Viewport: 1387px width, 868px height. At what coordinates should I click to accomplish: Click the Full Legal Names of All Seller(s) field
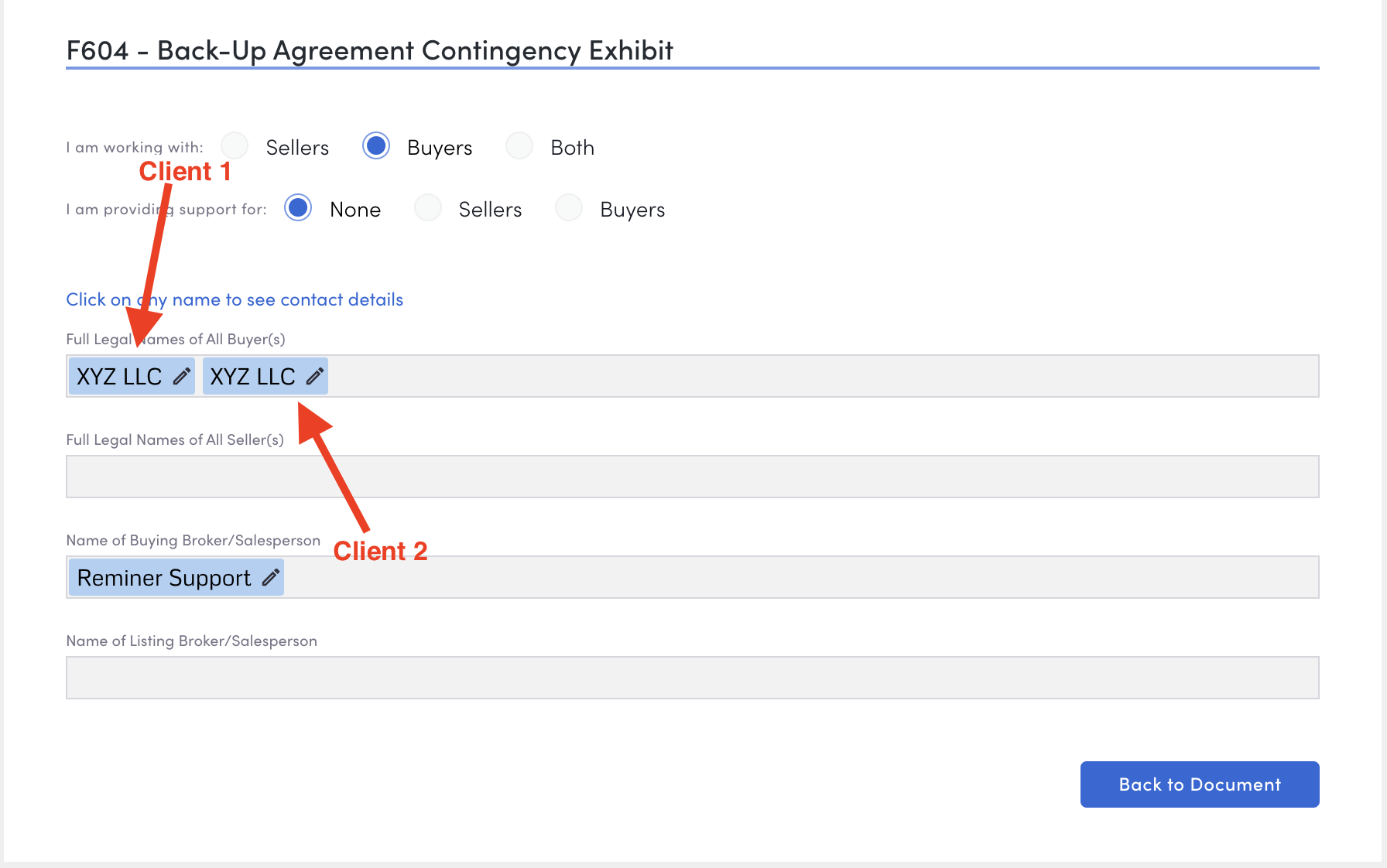tap(693, 477)
